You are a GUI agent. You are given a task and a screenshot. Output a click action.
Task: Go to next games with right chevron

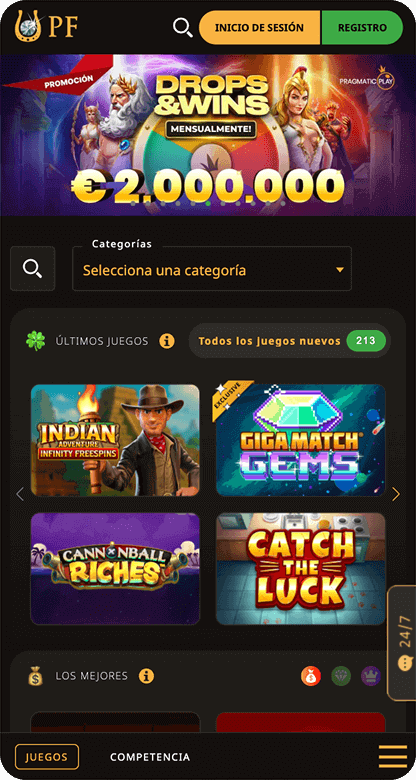point(396,494)
